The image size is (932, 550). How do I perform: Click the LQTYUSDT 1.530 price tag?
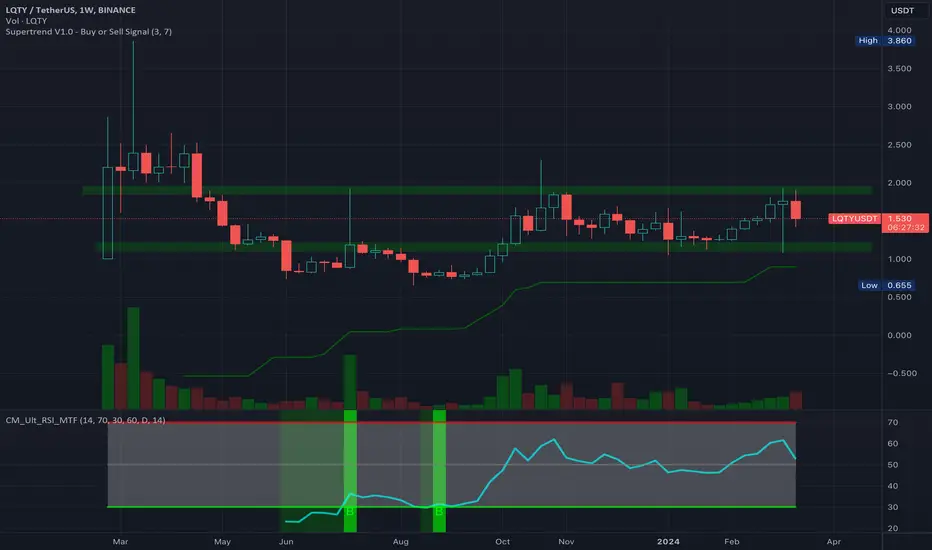[x=878, y=218]
